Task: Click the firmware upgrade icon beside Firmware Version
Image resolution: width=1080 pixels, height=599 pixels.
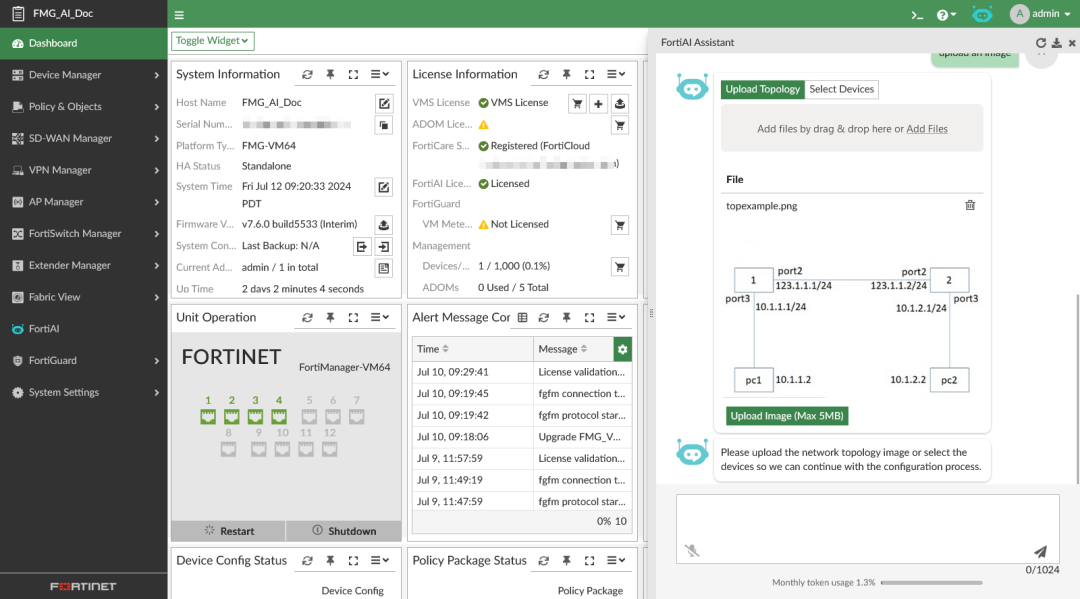Action: [x=383, y=224]
